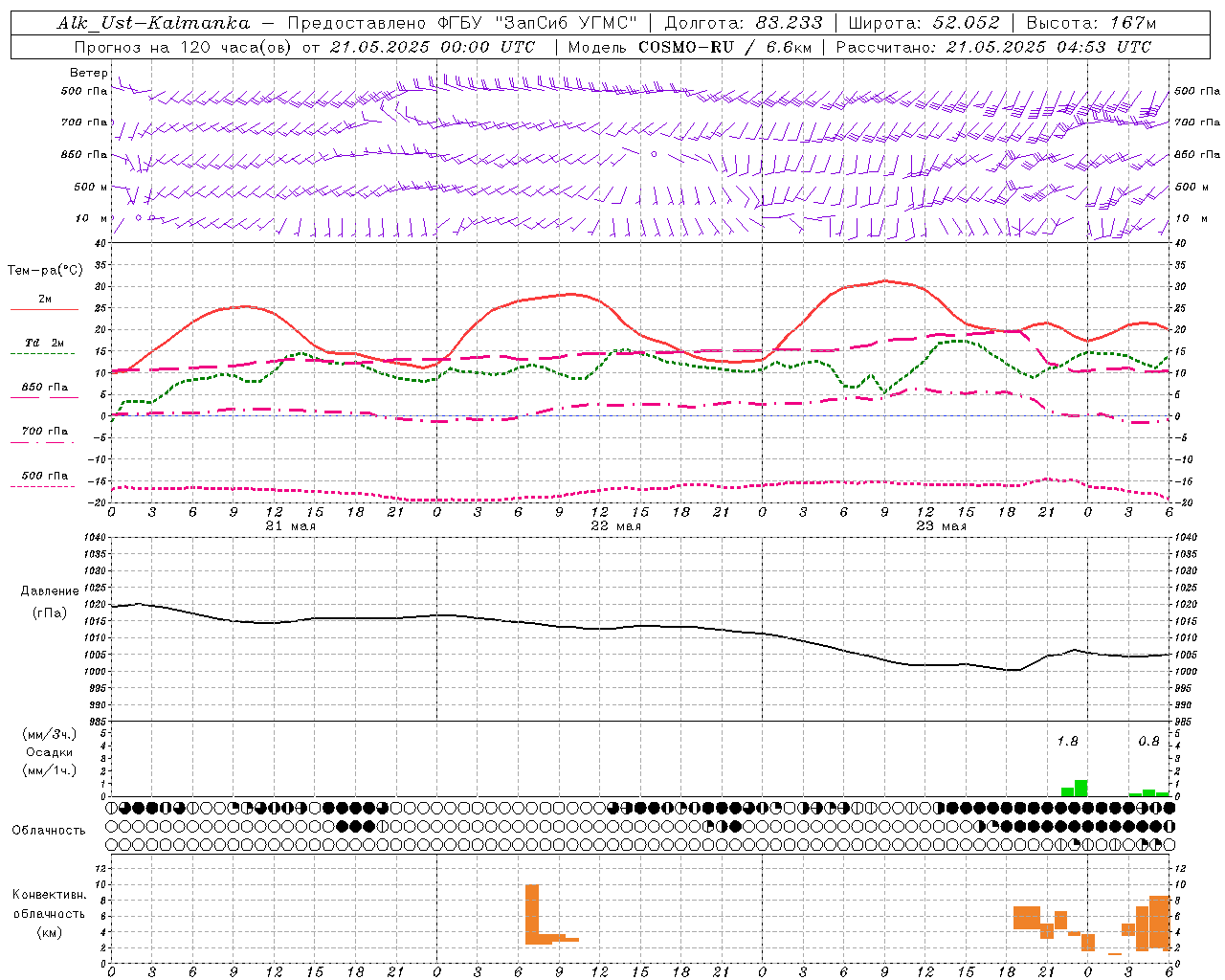Click the '2м' temperature legend entry
Viewport: 1225px width, 980px height.
coord(45,300)
